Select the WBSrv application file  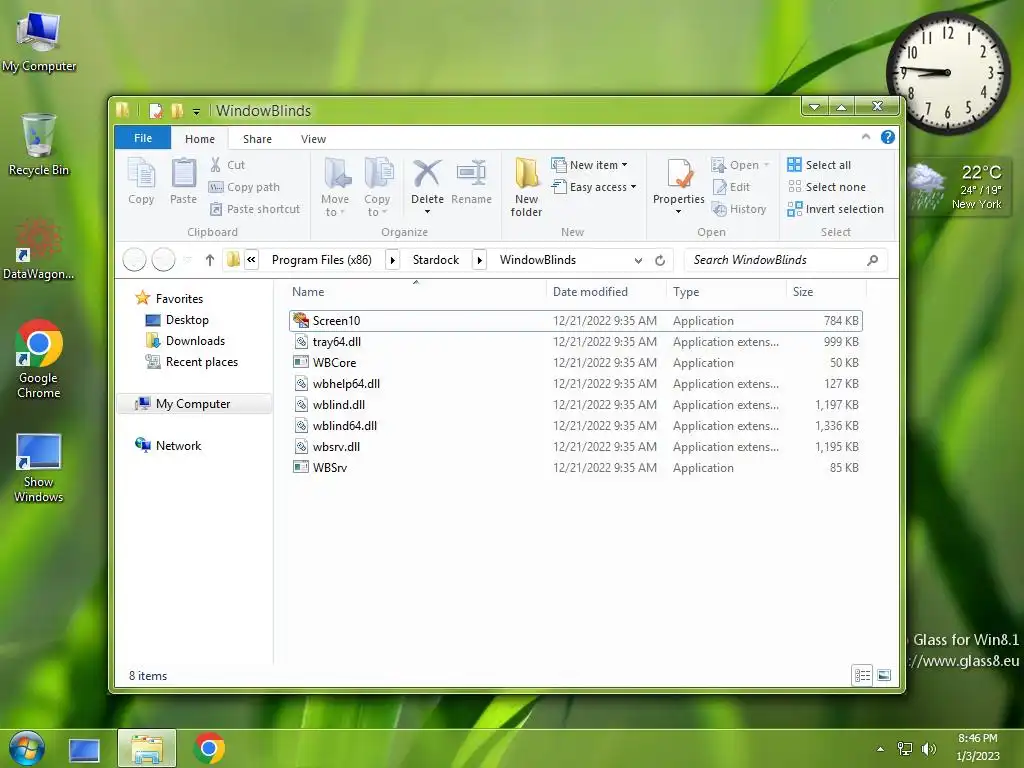575,468
